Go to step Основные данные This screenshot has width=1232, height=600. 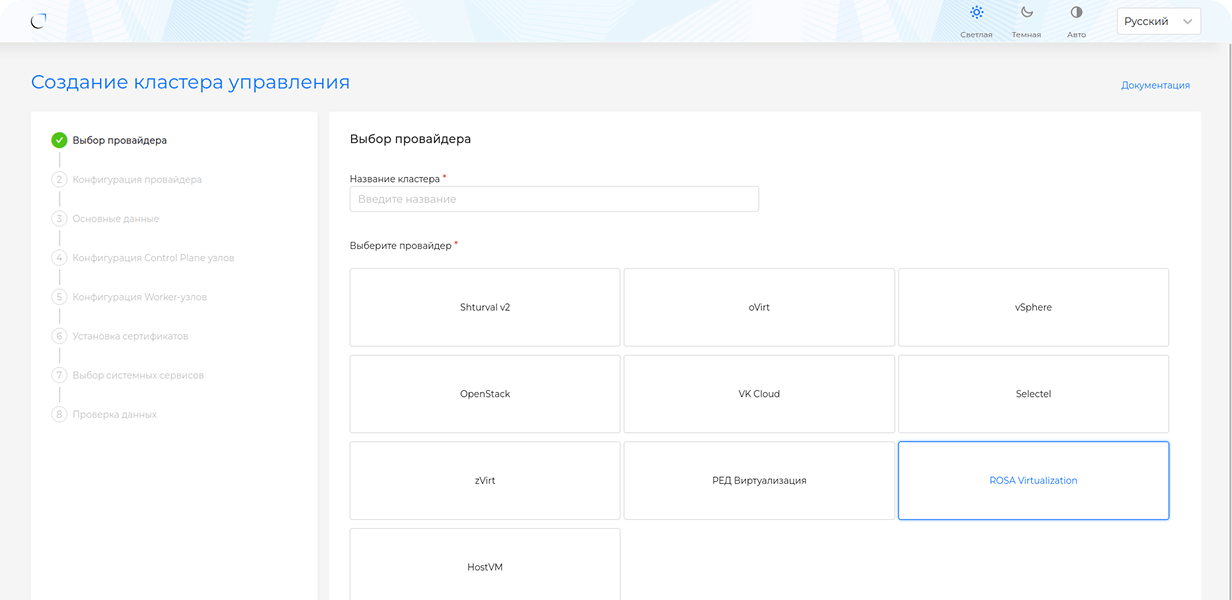115,219
